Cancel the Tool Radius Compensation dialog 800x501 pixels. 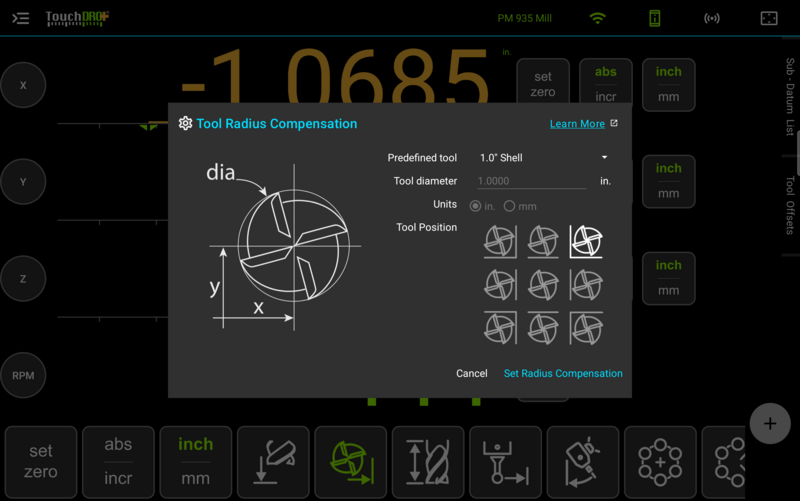coord(471,373)
